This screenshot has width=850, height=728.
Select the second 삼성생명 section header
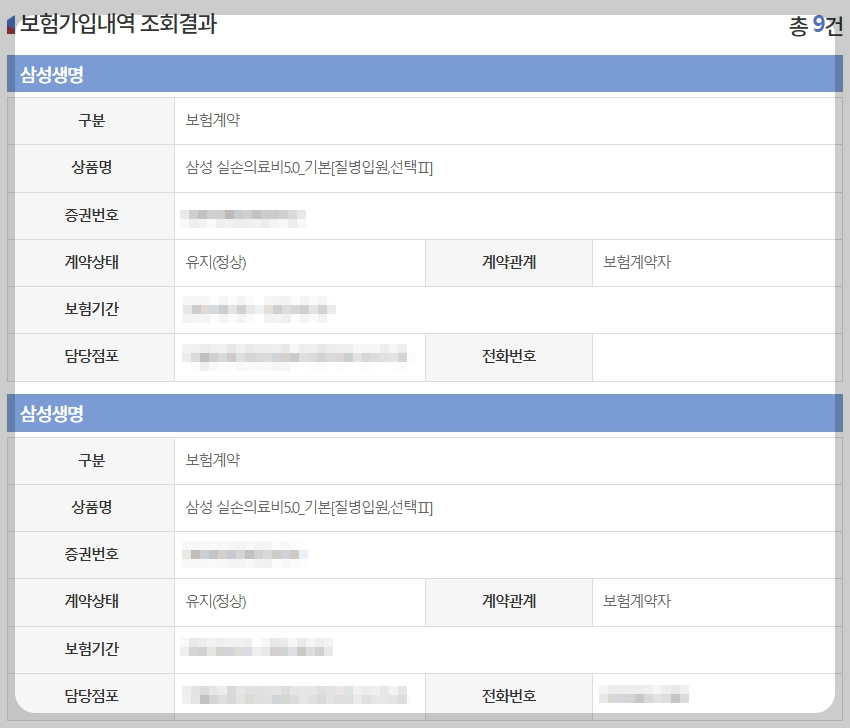pyautogui.click(x=424, y=413)
